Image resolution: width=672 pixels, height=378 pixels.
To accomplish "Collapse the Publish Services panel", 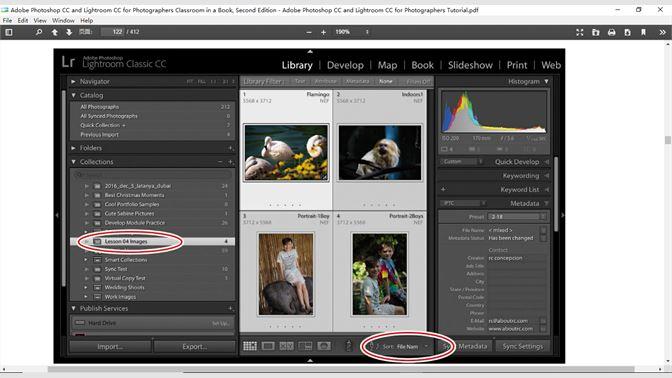I will click(73, 308).
